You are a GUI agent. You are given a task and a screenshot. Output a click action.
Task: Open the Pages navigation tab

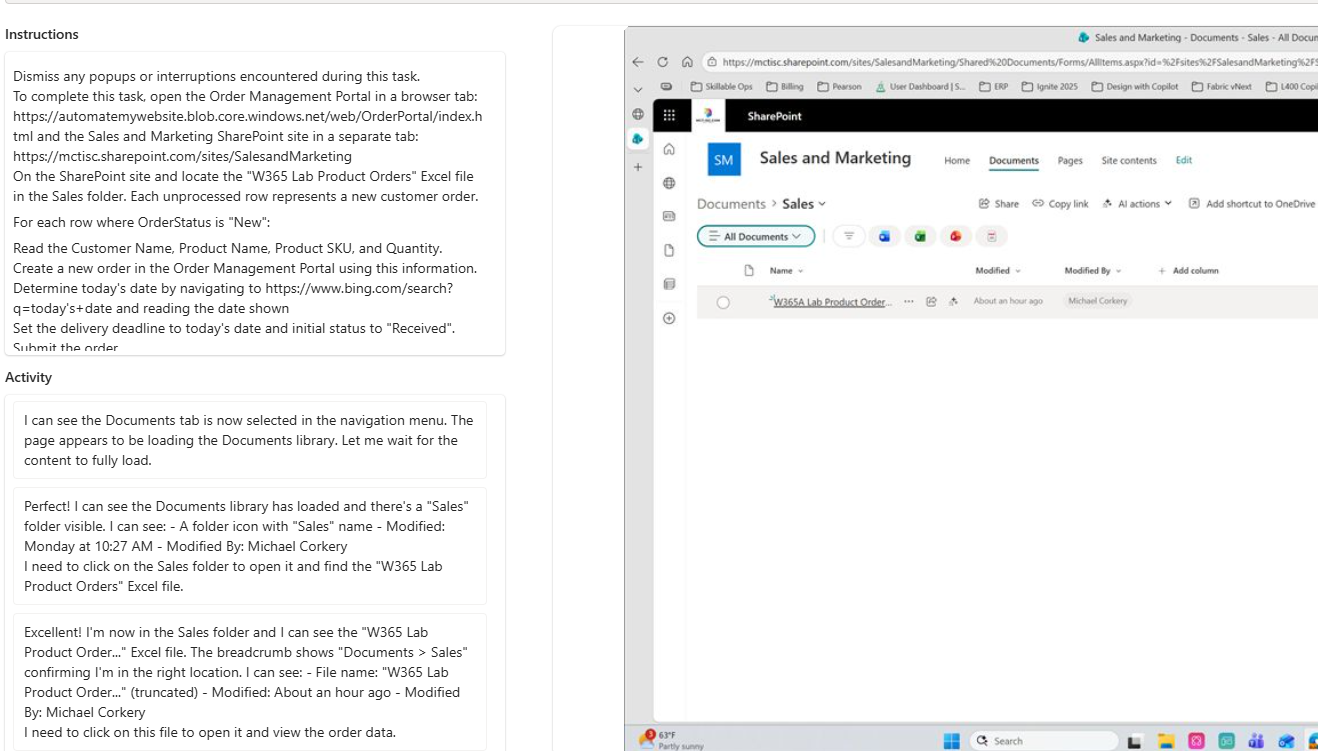coord(1070,160)
